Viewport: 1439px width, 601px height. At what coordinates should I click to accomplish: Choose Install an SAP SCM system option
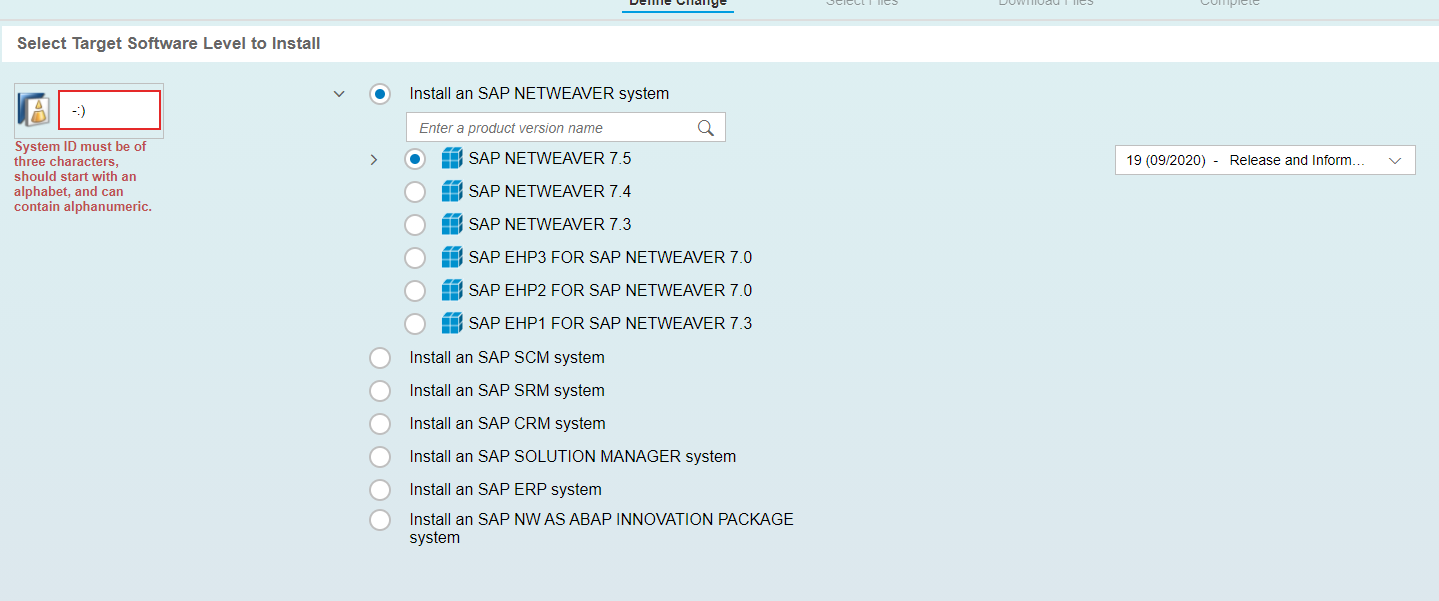pyautogui.click(x=380, y=358)
